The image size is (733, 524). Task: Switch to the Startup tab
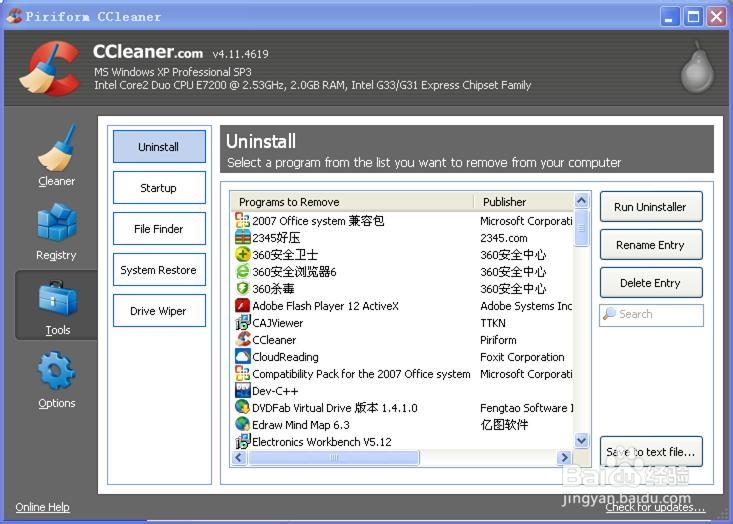click(159, 188)
